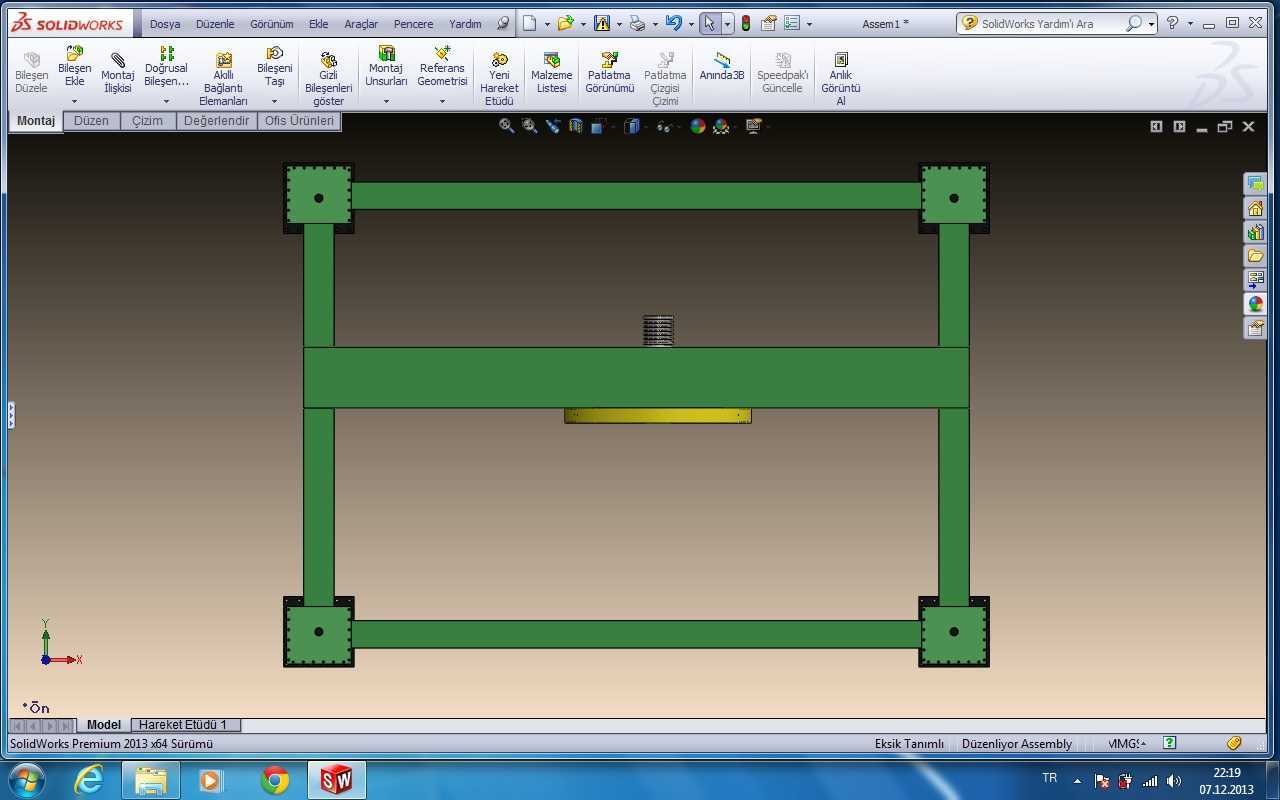Click Anlık Görüntü Al (Take Snapshot)
The image size is (1280, 800).
click(x=841, y=79)
